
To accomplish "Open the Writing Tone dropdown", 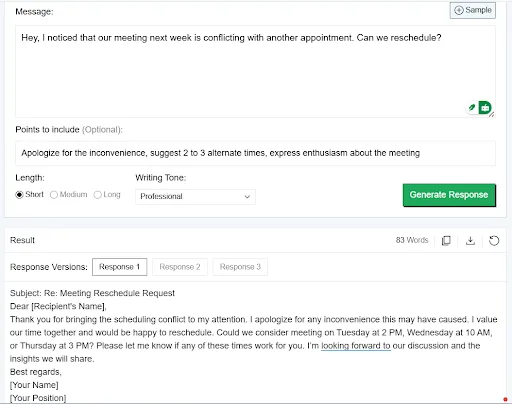I will pyautogui.click(x=195, y=197).
